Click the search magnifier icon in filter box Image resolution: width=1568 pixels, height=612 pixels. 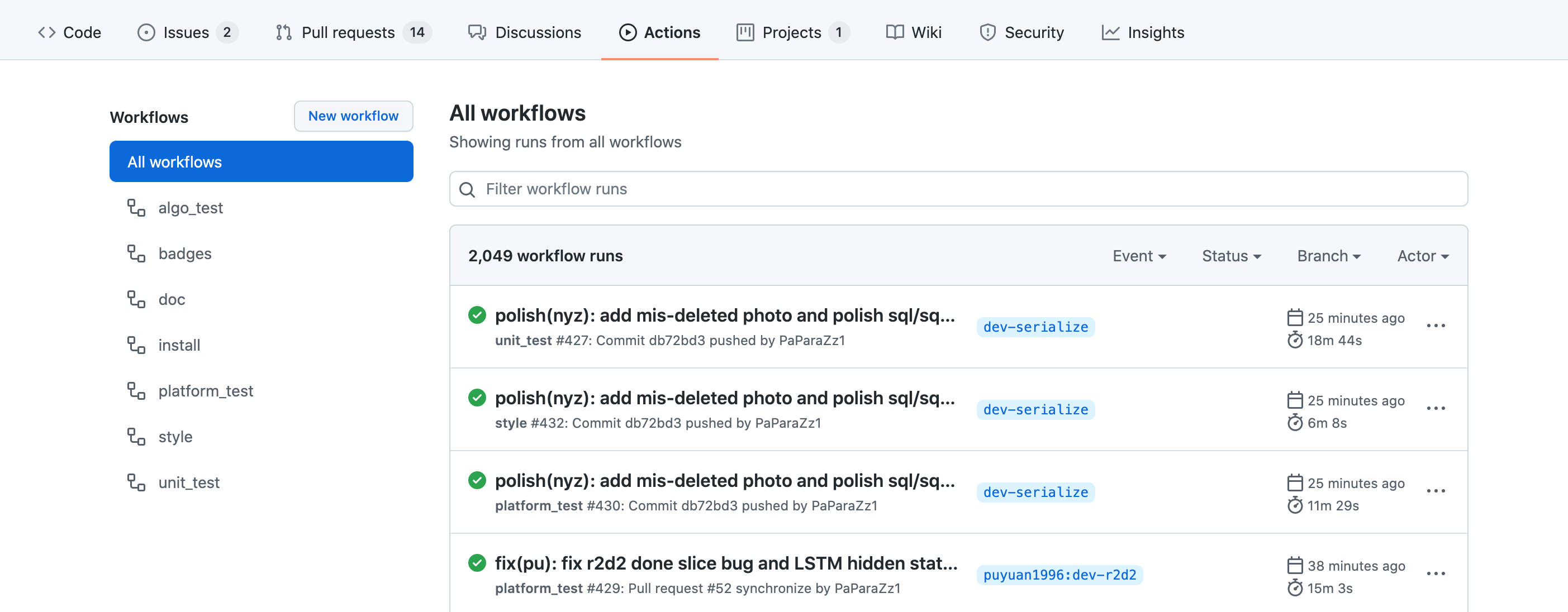point(467,190)
